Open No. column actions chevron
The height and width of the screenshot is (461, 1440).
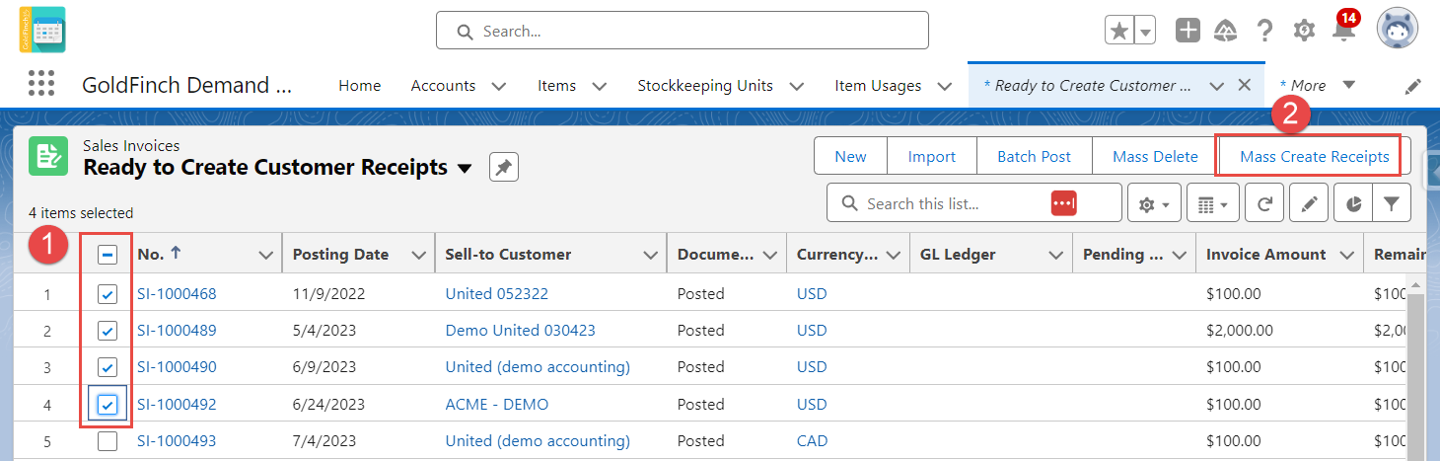point(266,255)
